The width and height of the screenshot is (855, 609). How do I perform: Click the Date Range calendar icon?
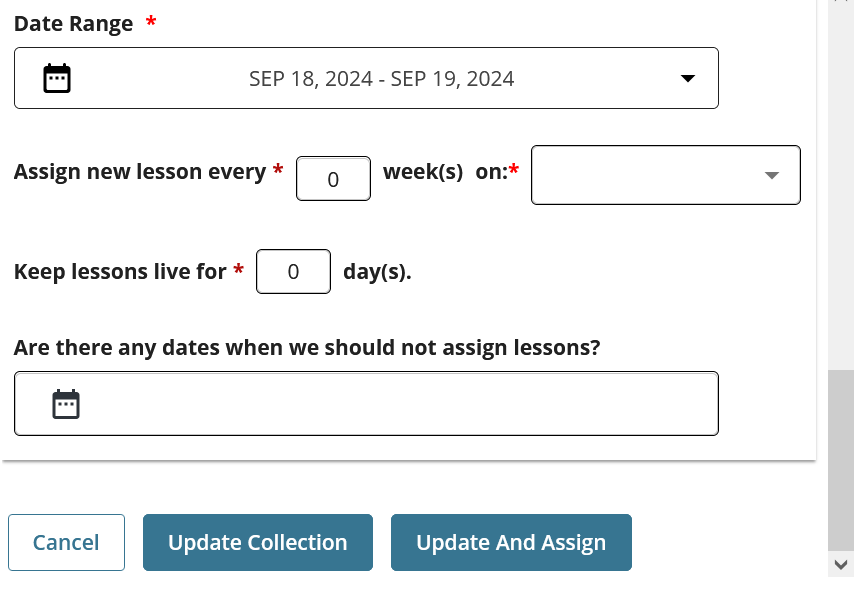click(57, 78)
